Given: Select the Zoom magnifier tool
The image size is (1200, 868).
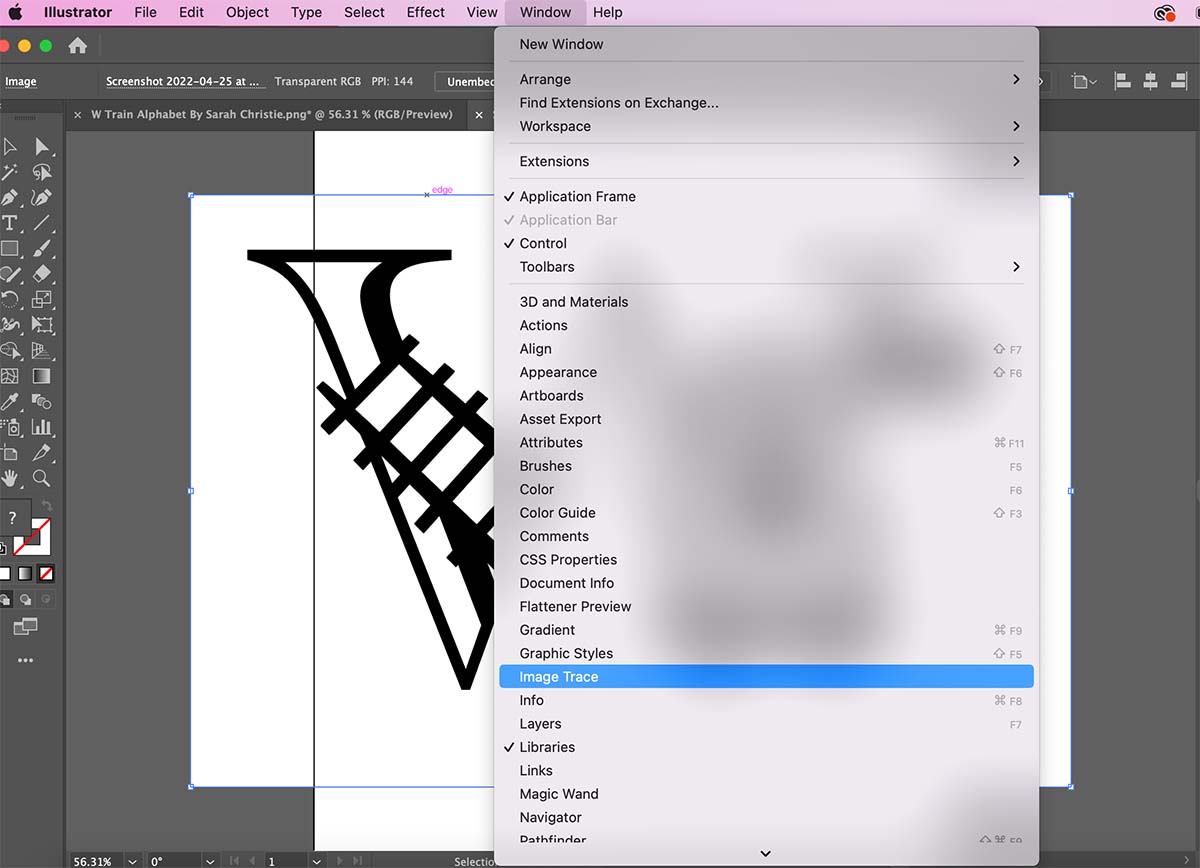Looking at the screenshot, I should (x=41, y=479).
